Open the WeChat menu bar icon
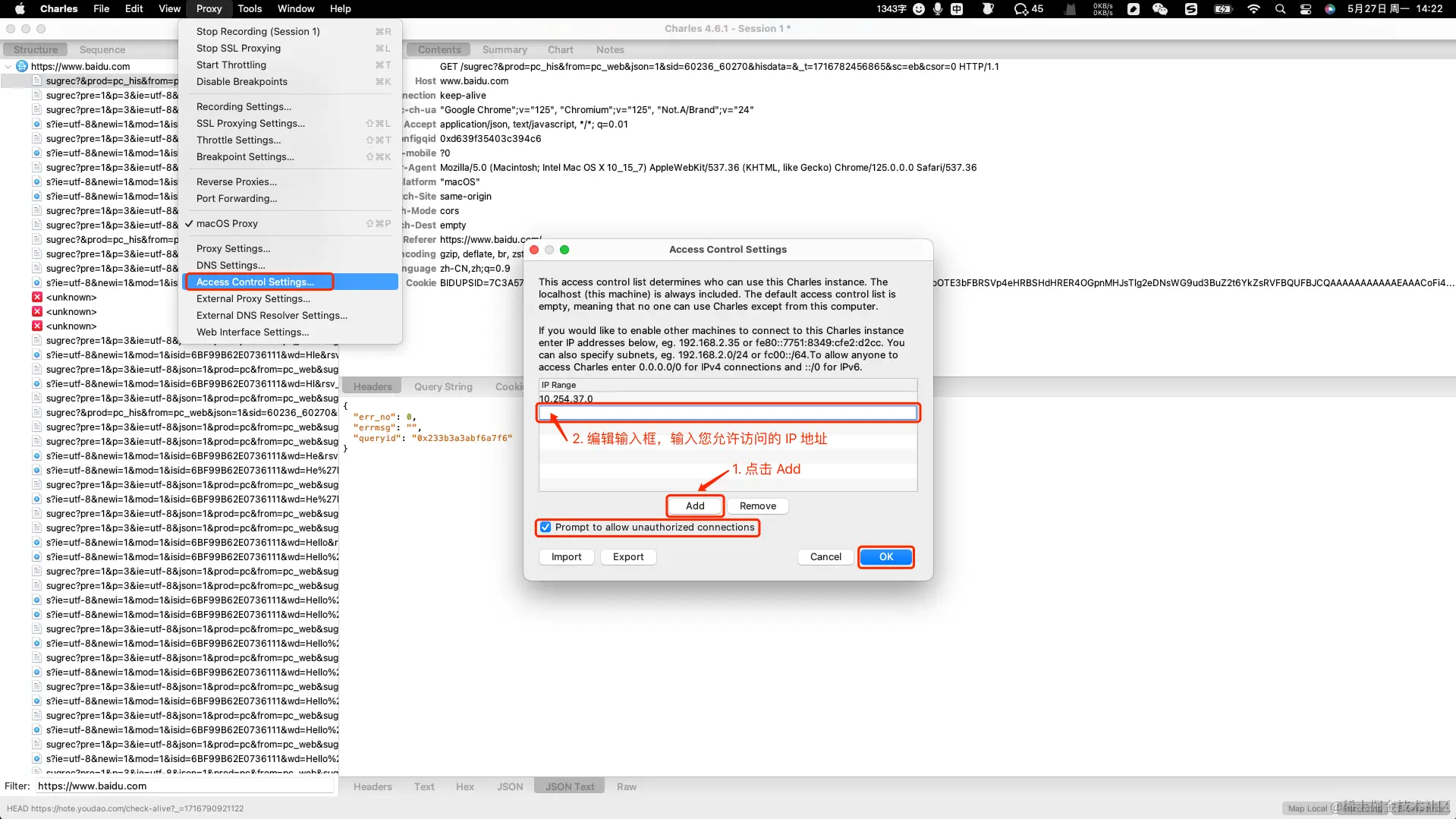Viewport: 1456px width, 819px height. pyautogui.click(x=1159, y=9)
